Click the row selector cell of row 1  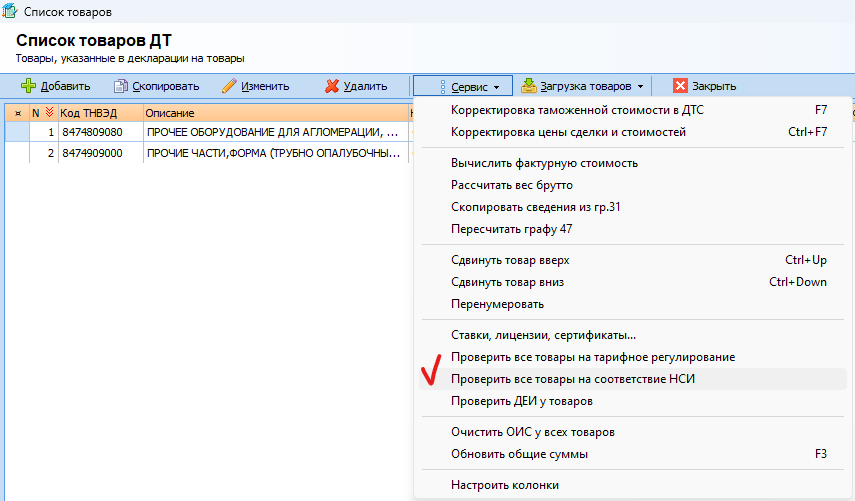click(17, 132)
